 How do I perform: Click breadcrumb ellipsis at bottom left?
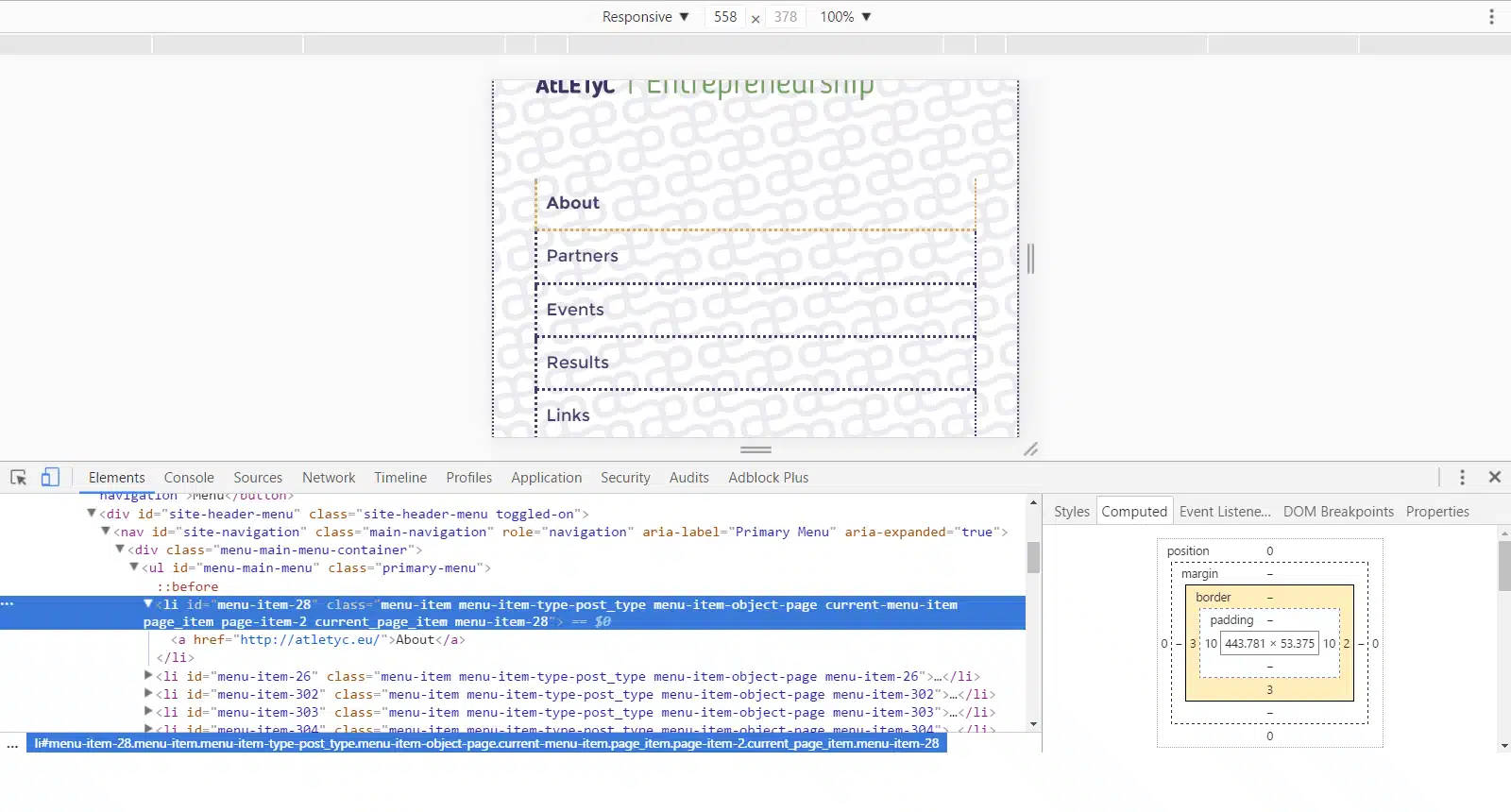tap(12, 744)
